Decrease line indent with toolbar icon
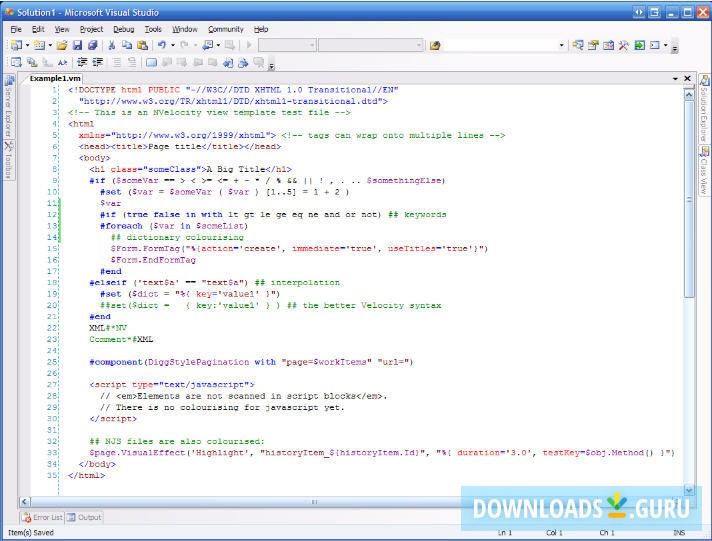This screenshot has height=541, width=712. point(82,62)
